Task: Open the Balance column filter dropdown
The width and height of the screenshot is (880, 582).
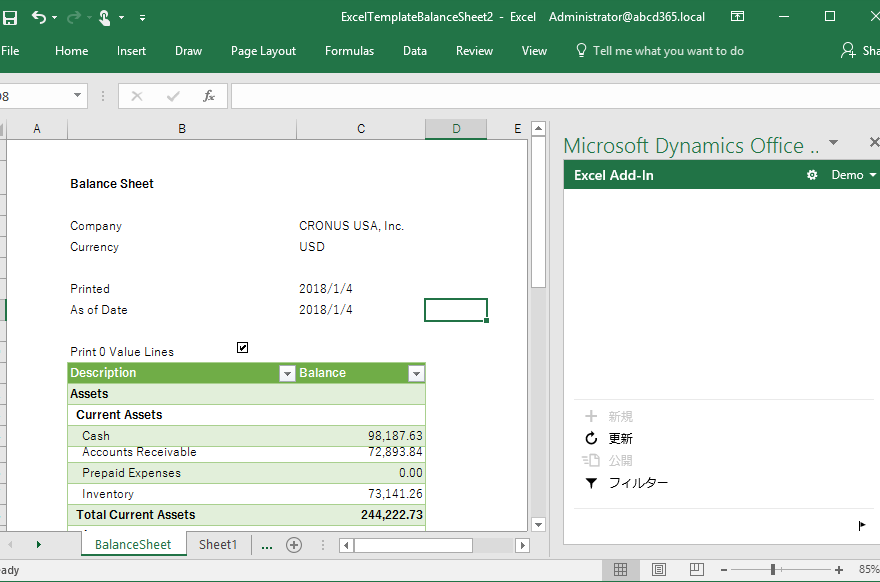Action: pyautogui.click(x=416, y=374)
